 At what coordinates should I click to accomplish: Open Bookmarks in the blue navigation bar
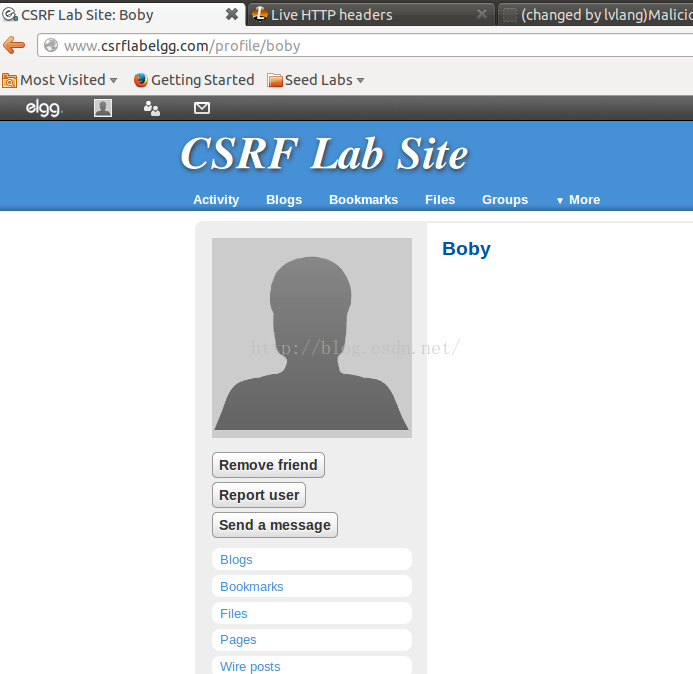[363, 200]
